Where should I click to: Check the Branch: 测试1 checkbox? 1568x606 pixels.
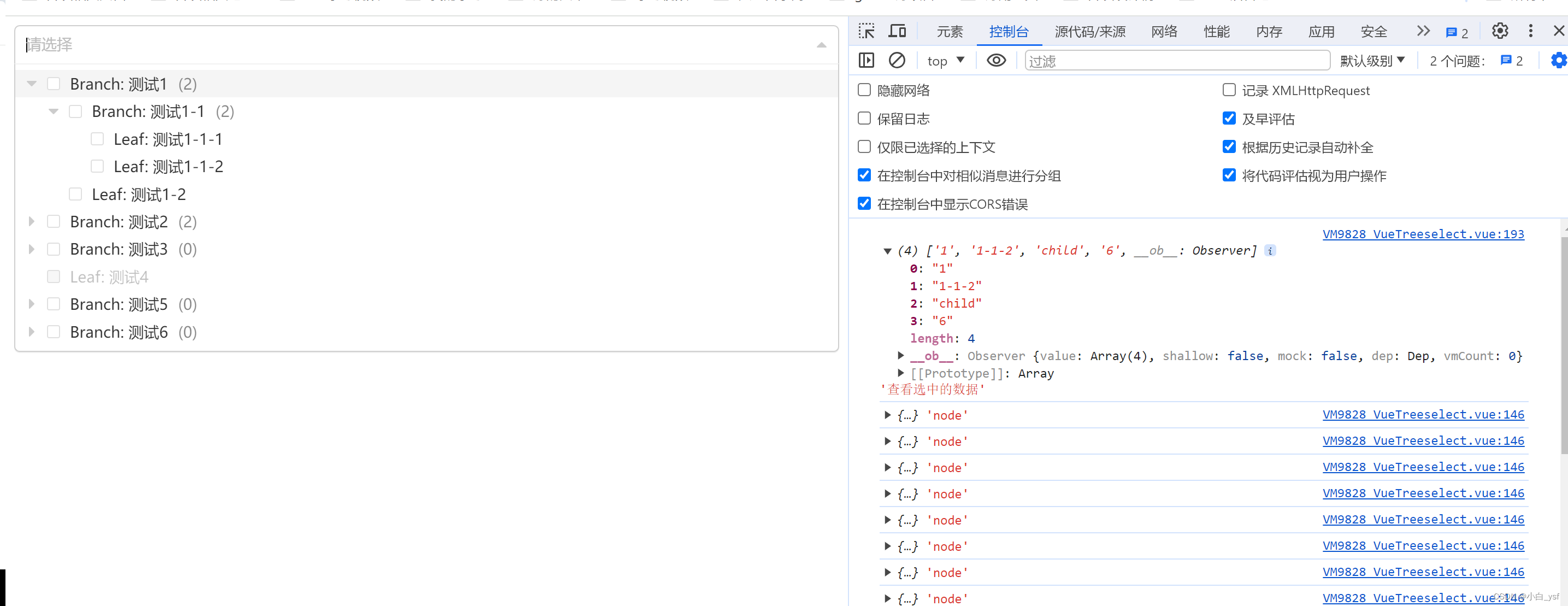tap(54, 84)
